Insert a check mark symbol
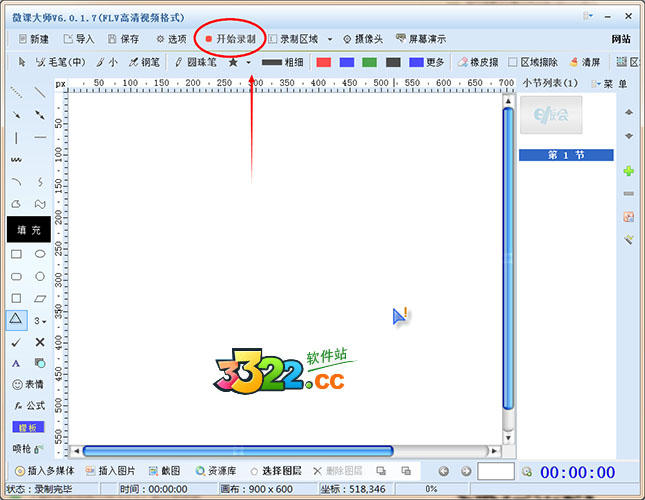This screenshot has width=645, height=500. [16, 342]
